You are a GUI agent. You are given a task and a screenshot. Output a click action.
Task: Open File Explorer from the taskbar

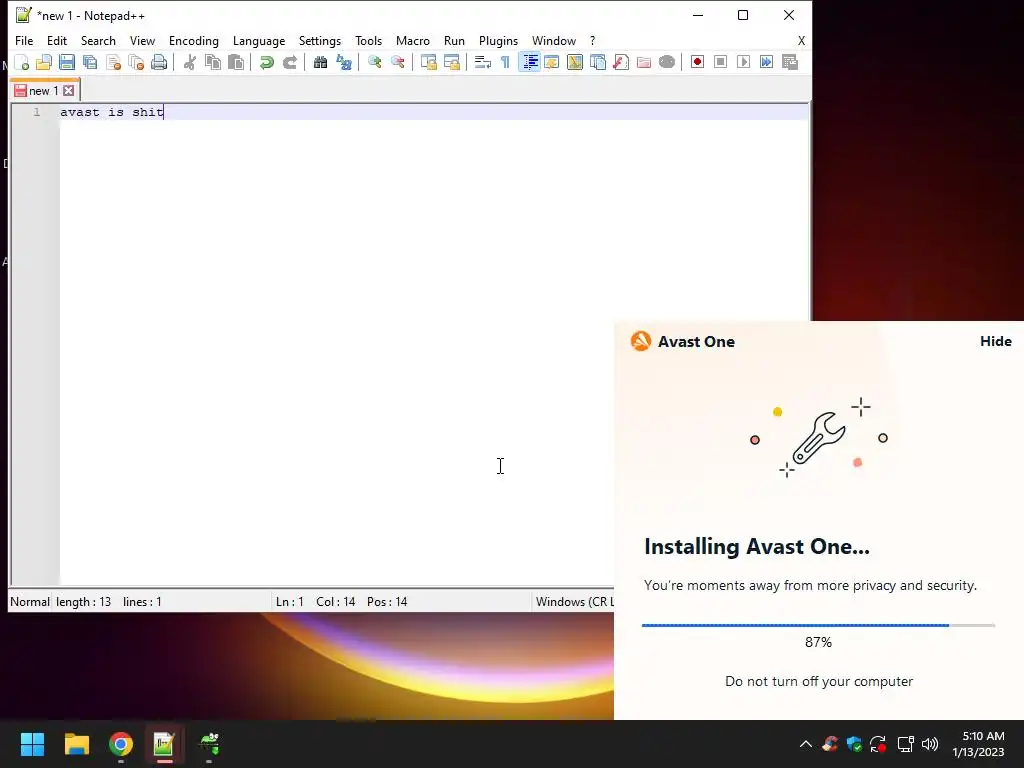tap(76, 744)
